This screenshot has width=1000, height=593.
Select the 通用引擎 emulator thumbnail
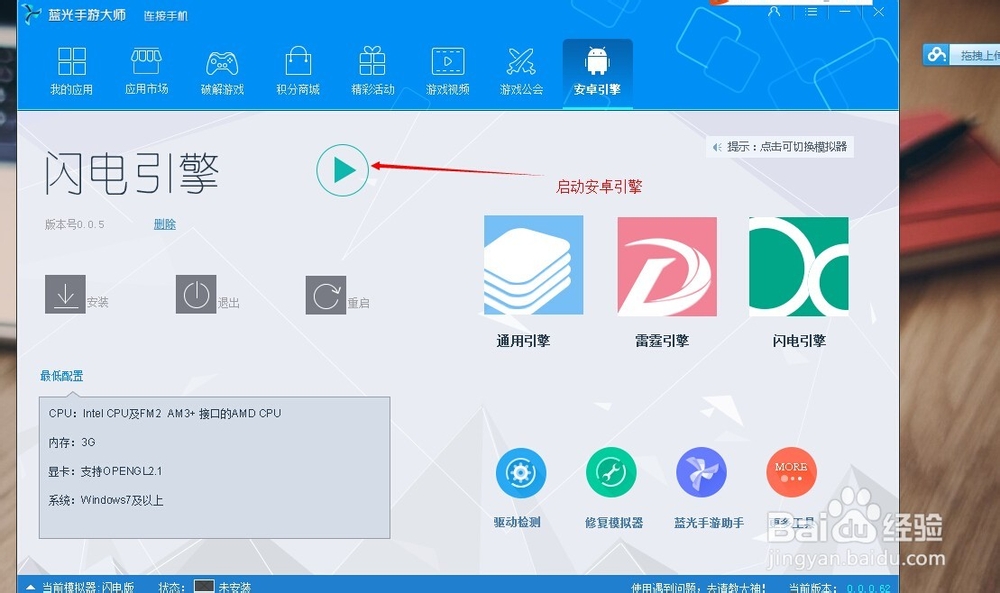tap(533, 265)
